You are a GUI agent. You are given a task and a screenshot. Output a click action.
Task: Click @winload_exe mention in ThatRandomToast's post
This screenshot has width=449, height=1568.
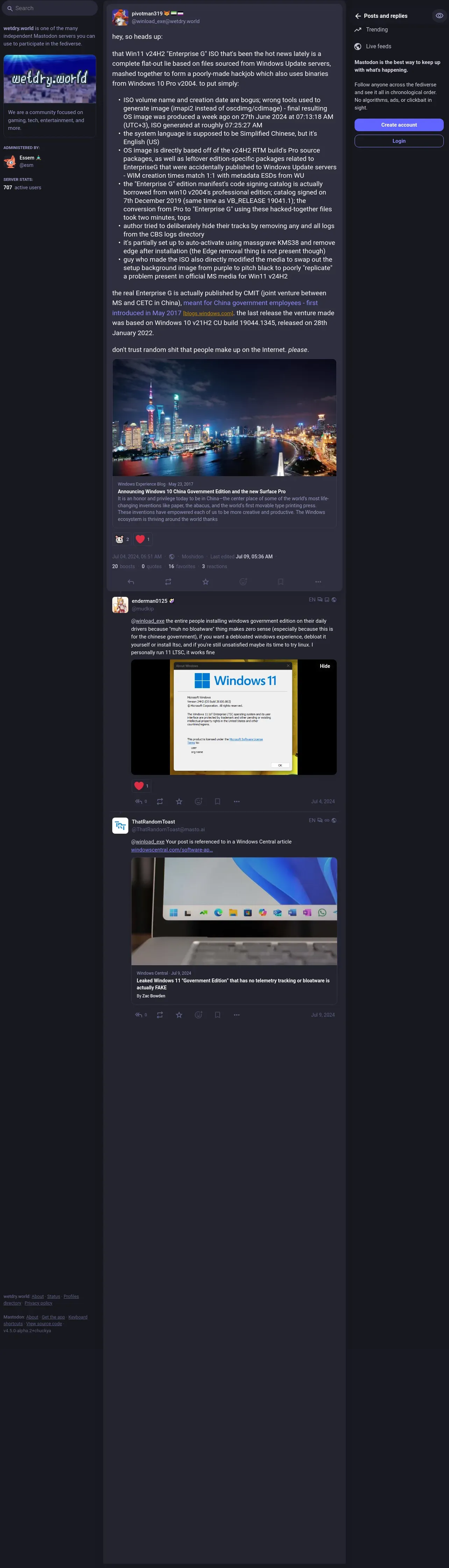pos(148,842)
